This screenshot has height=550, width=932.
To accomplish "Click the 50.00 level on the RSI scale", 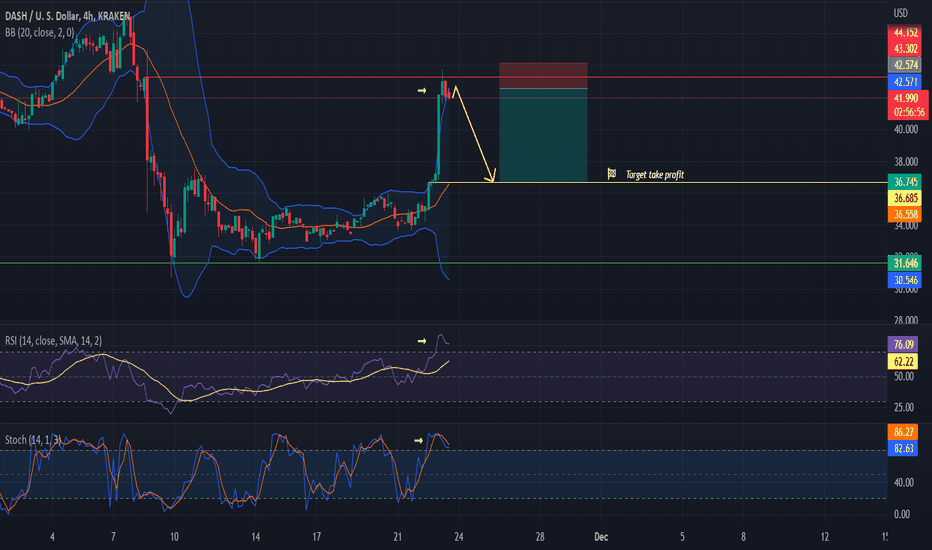I will click(903, 376).
